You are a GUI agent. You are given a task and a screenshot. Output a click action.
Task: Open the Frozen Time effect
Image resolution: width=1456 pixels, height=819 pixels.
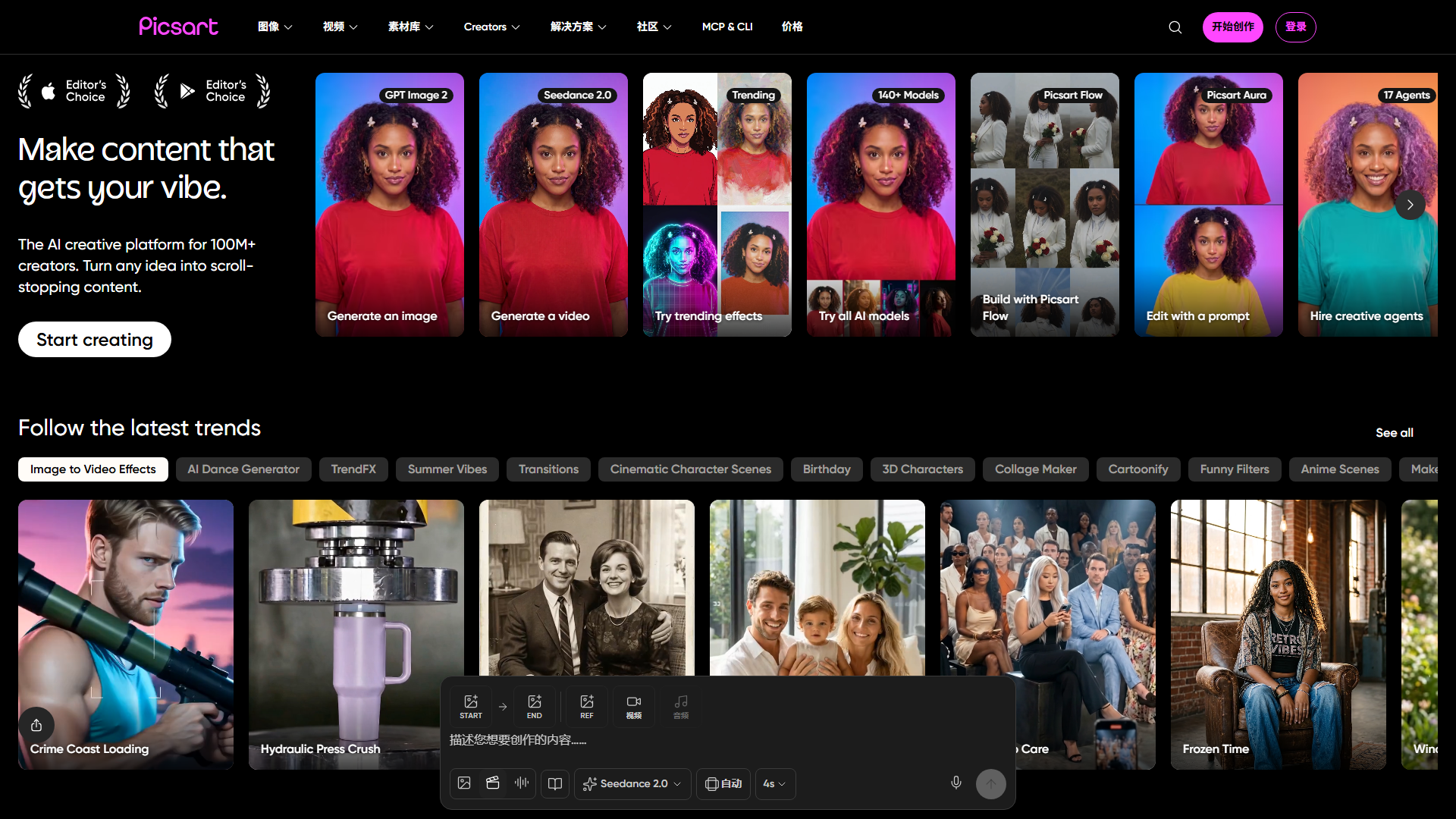tap(1279, 635)
